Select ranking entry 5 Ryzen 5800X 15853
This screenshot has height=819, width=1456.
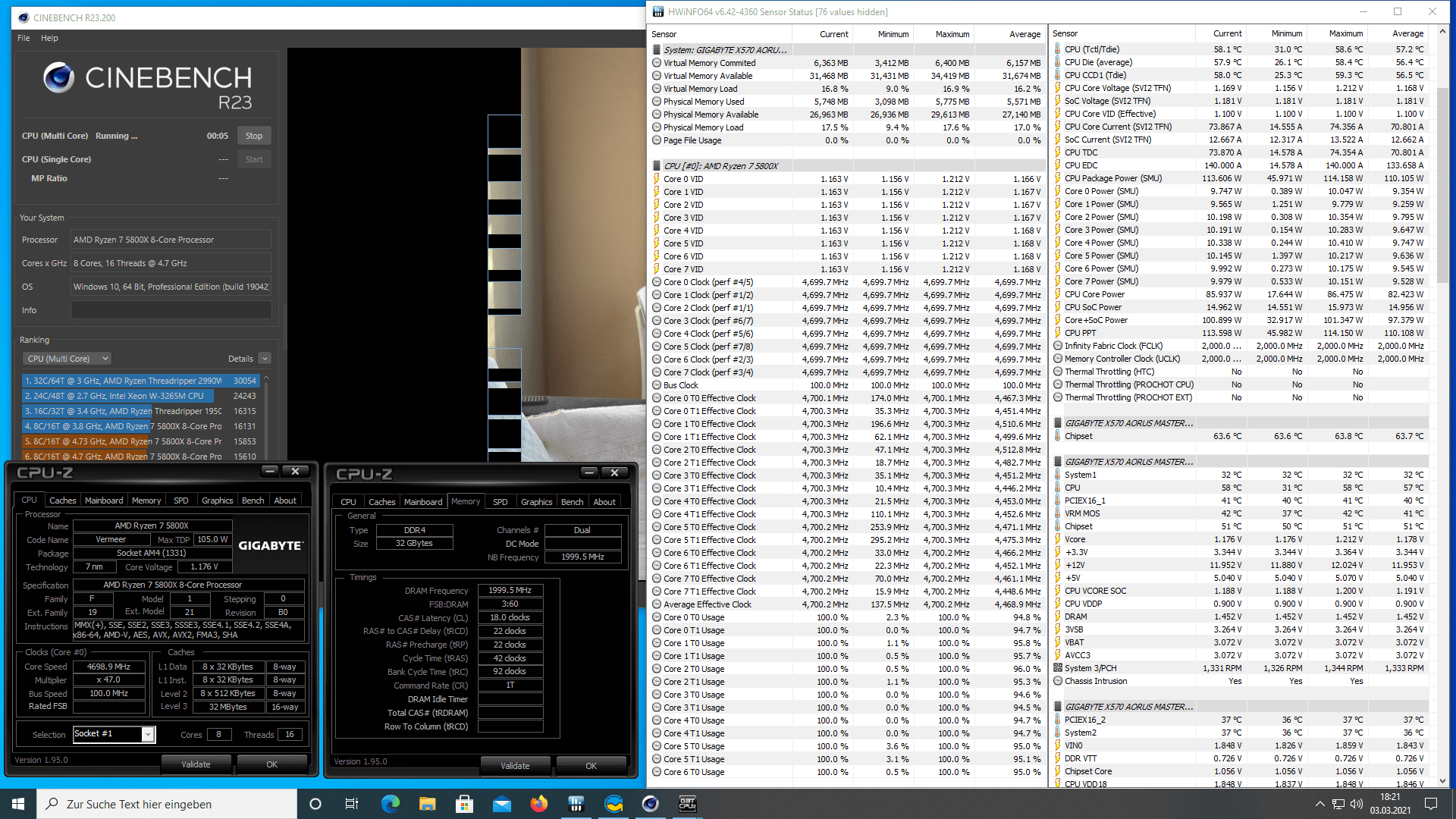click(140, 441)
